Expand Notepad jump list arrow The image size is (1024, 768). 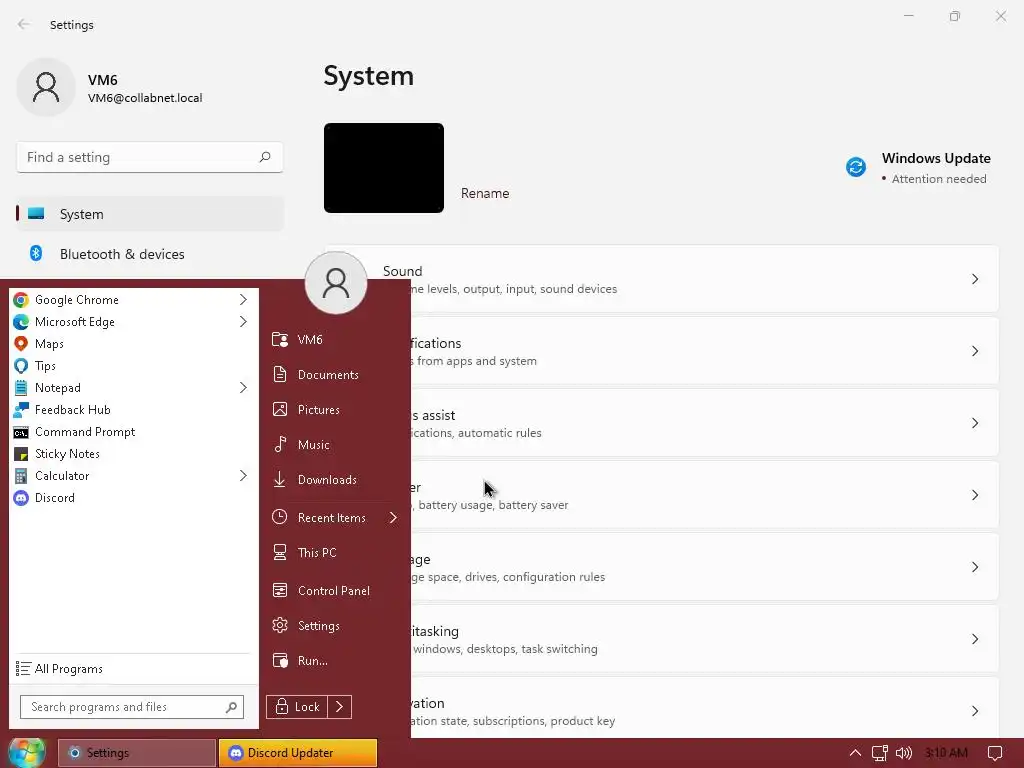243,387
